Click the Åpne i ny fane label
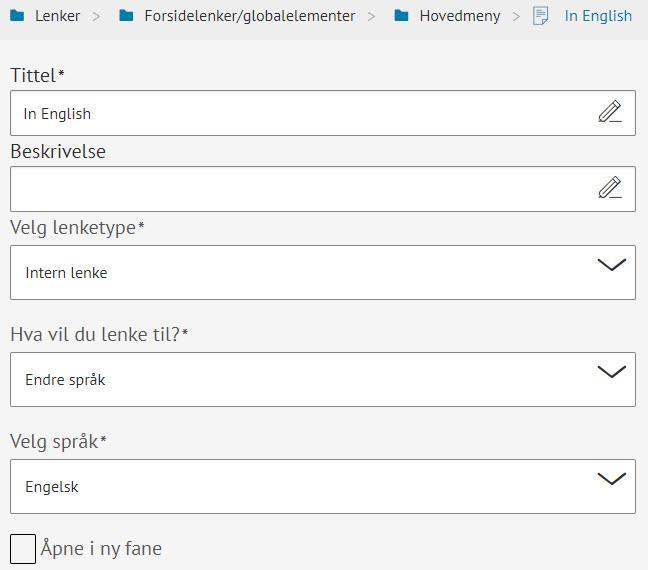Viewport: 648px width, 570px height. [x=101, y=548]
